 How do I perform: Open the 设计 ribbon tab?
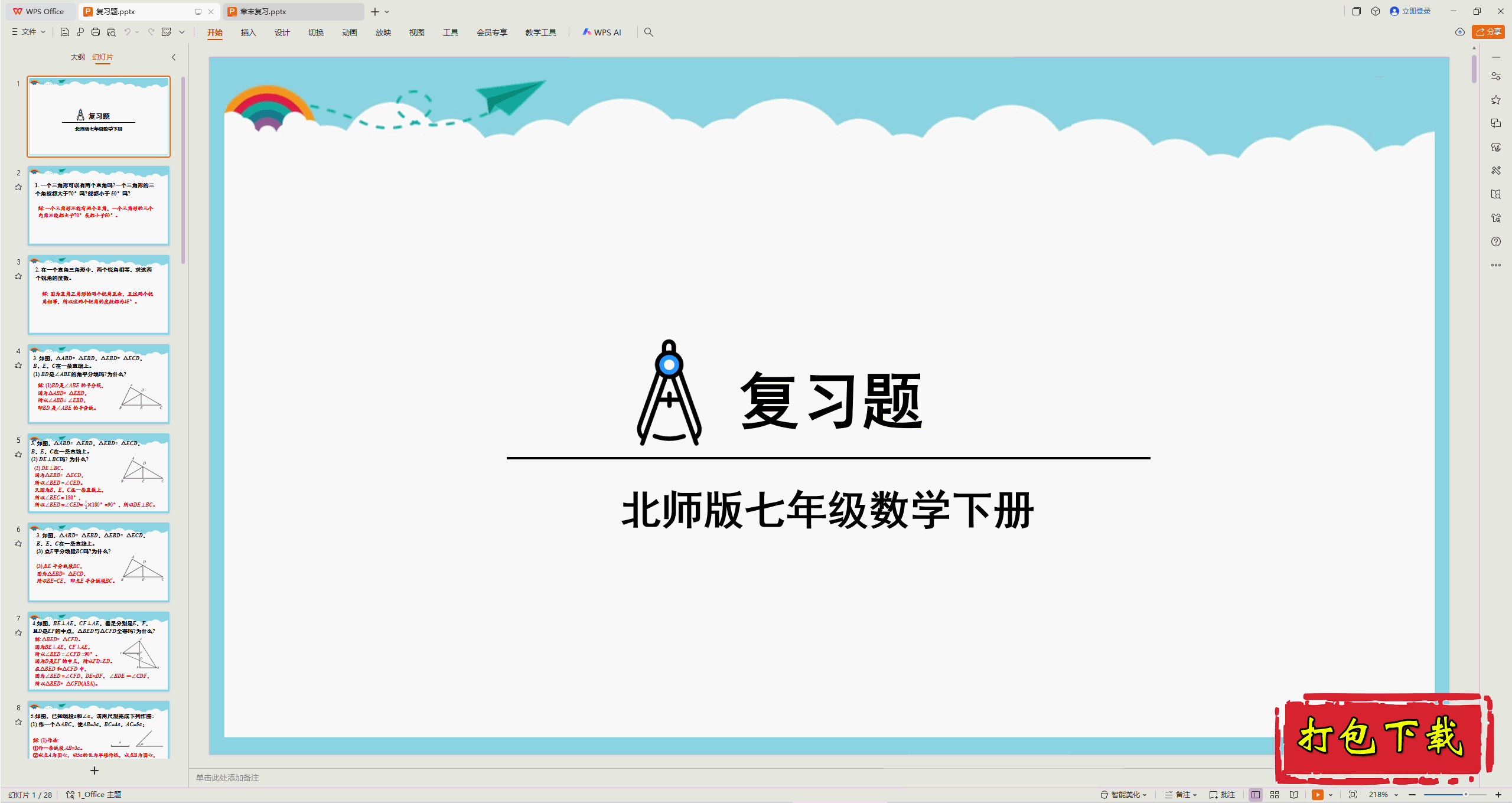[282, 32]
